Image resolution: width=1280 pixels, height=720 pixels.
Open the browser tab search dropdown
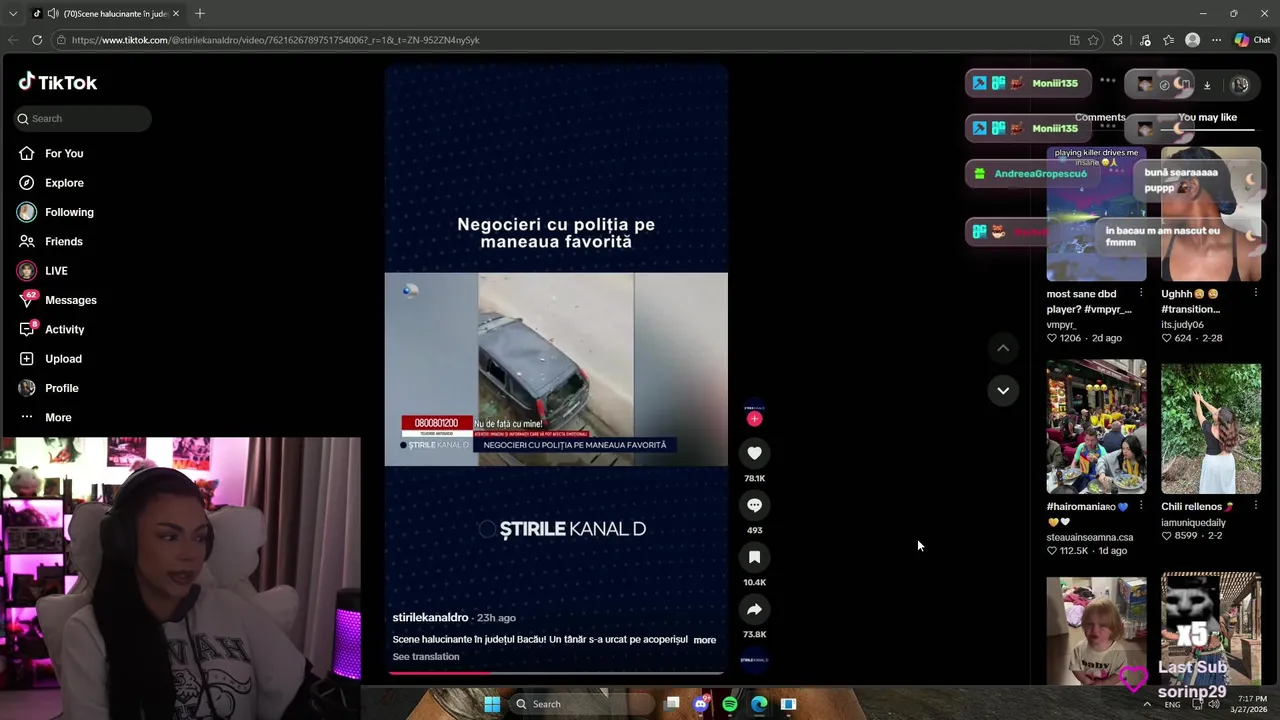[x=13, y=14]
